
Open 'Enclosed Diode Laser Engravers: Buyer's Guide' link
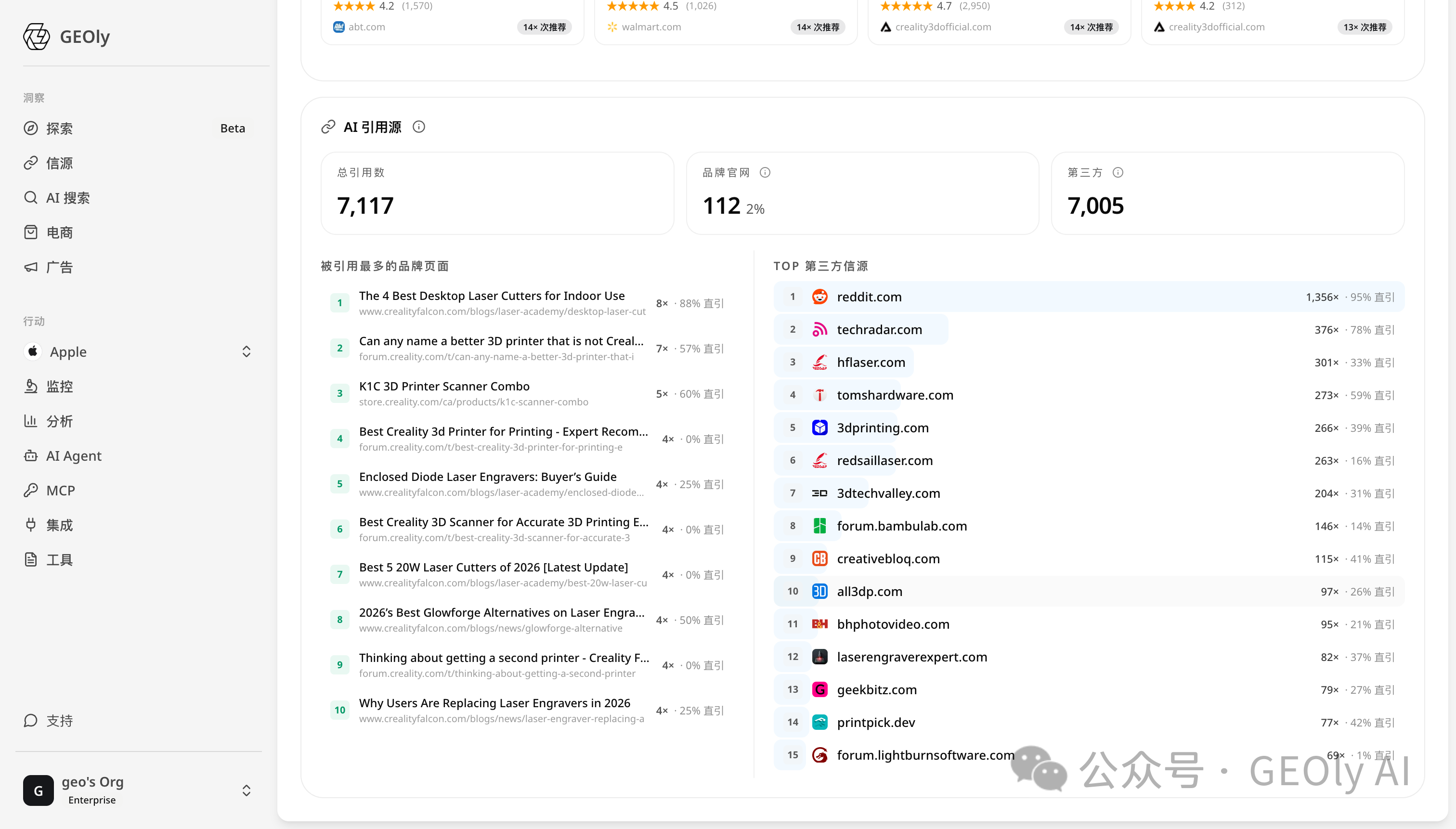488,477
